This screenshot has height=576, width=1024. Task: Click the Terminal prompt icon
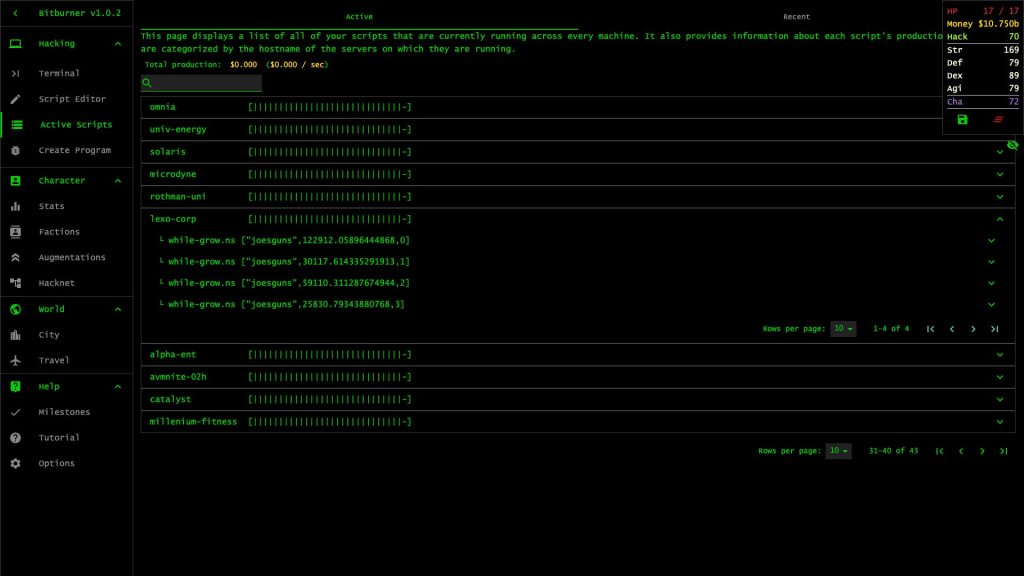click(x=15, y=73)
